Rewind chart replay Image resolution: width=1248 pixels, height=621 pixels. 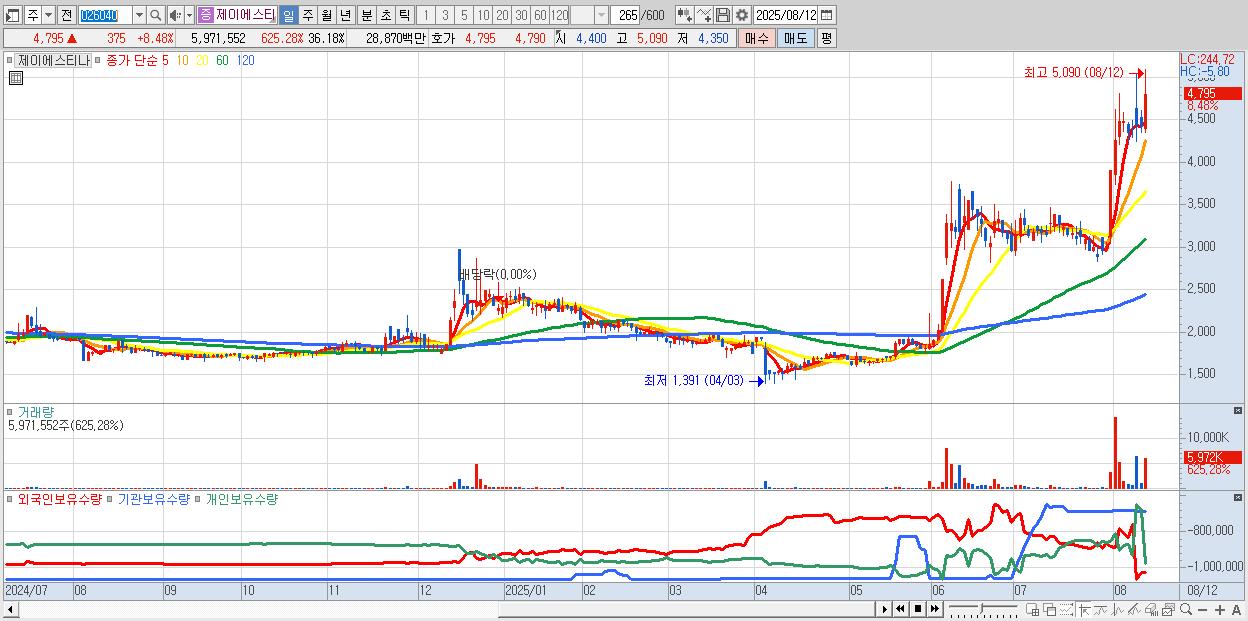[900, 609]
